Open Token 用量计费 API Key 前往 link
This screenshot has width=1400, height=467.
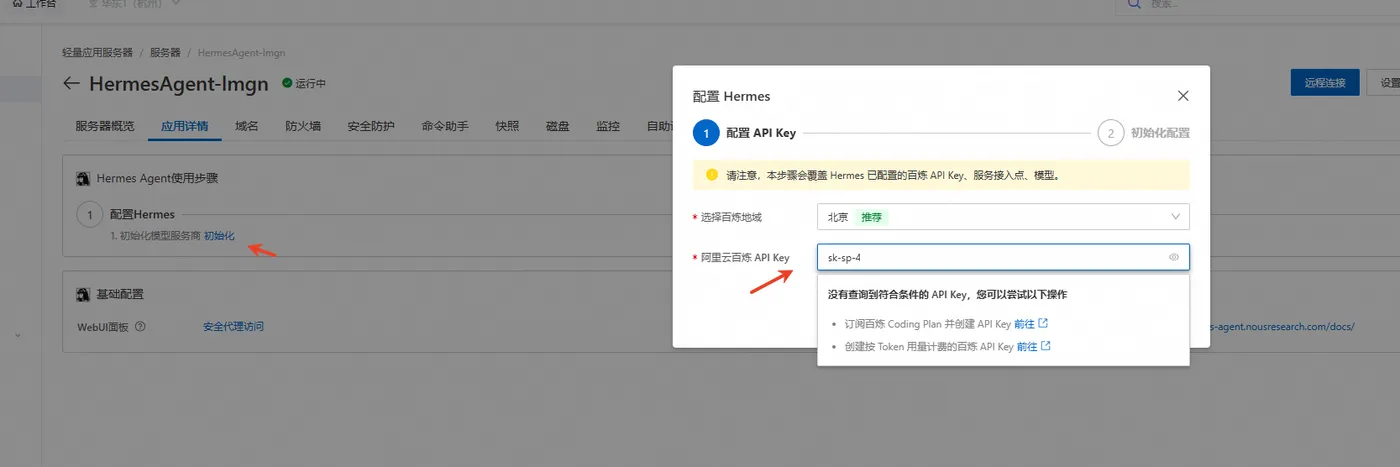[x=1027, y=346]
